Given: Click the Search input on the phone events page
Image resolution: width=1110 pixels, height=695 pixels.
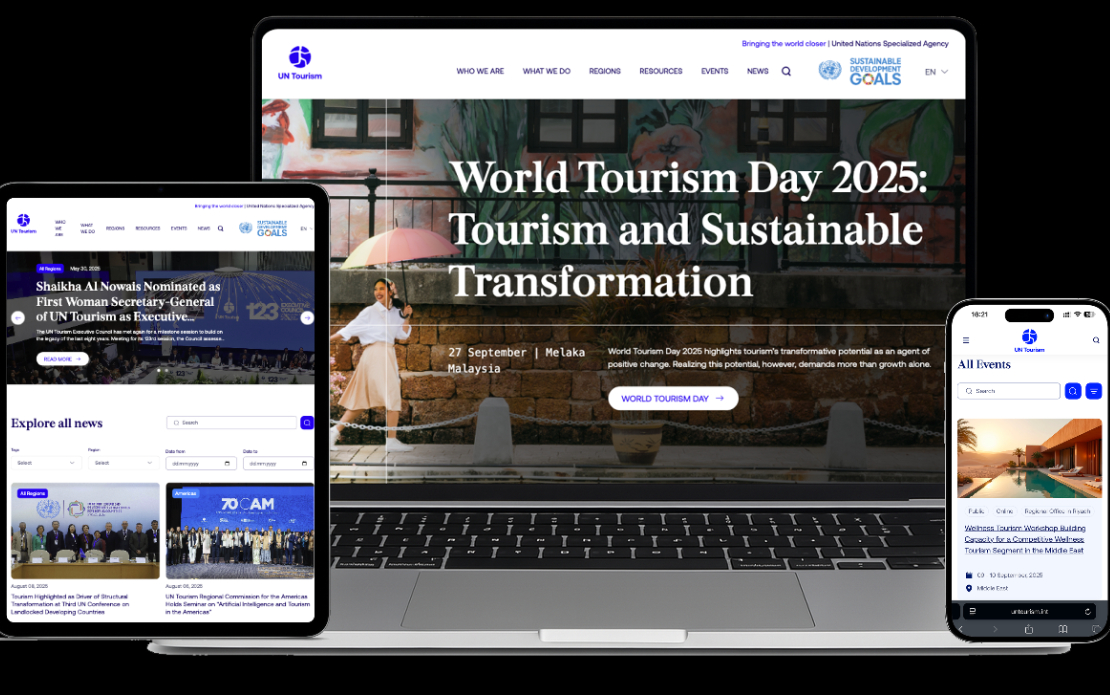Looking at the screenshot, I should pyautogui.click(x=1009, y=391).
